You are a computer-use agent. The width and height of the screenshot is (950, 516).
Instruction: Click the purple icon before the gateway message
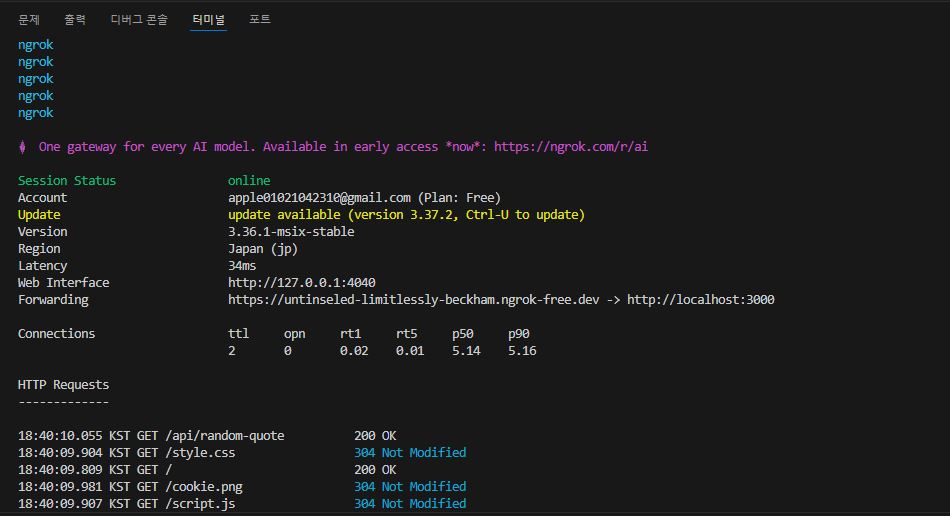click(x=23, y=147)
